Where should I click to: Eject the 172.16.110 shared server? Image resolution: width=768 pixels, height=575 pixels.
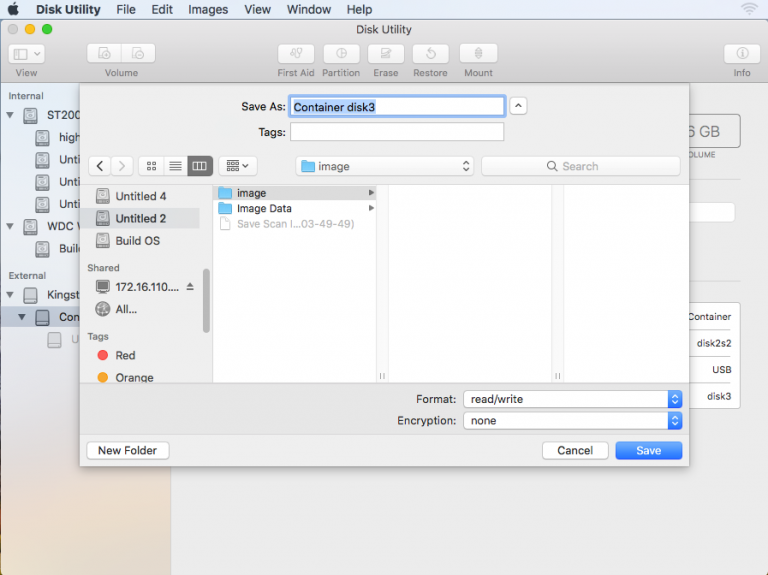click(190, 287)
